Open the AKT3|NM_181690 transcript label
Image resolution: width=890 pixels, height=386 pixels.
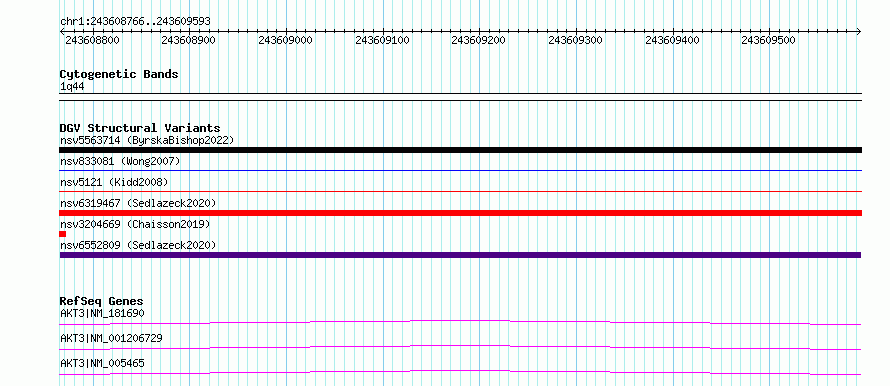[x=102, y=313]
